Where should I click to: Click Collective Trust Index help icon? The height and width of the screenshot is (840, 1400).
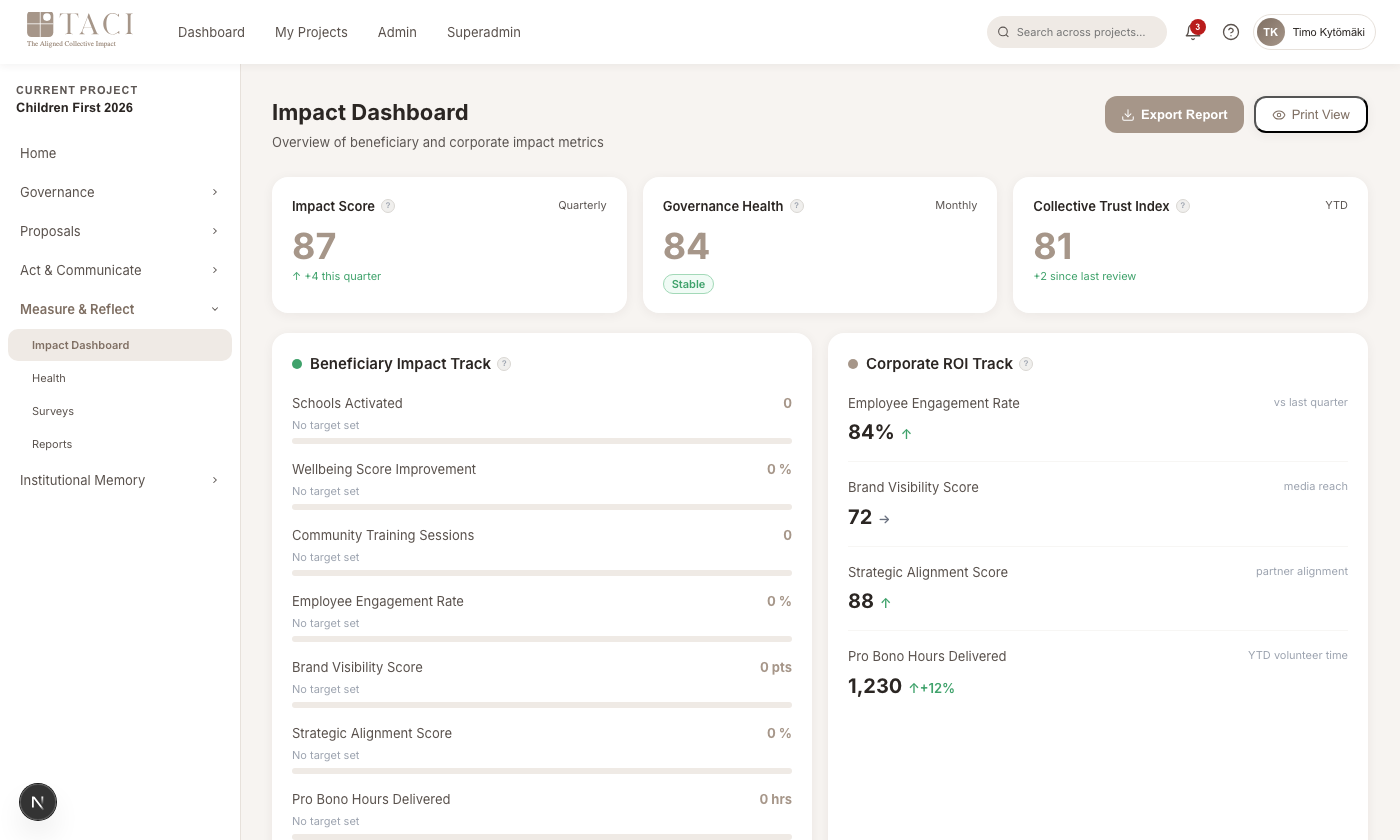1183,206
